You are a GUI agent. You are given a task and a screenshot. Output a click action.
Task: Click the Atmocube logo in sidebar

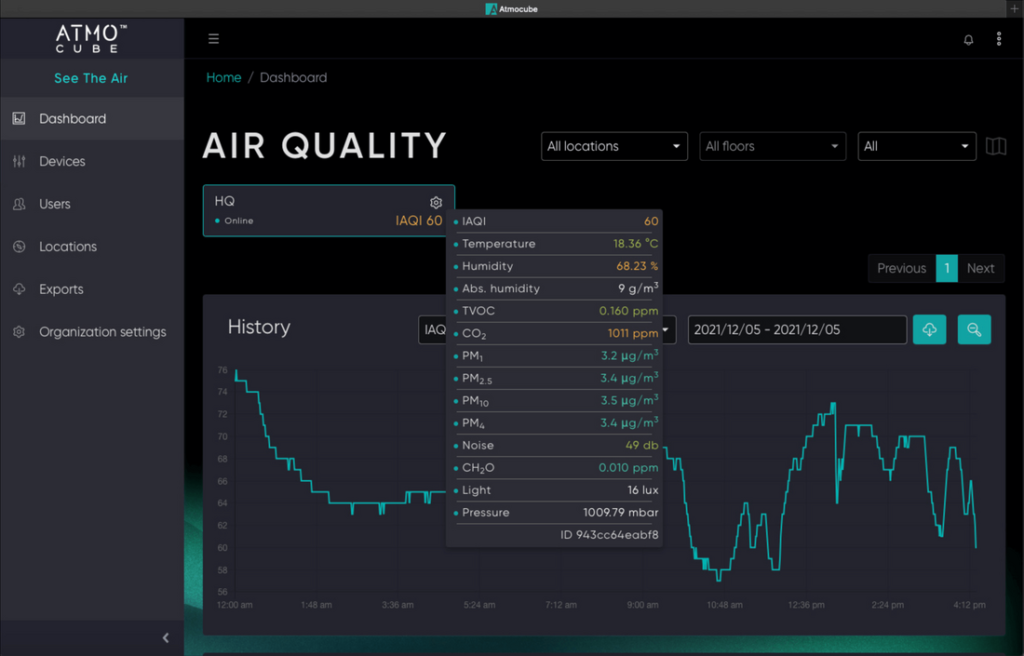91,39
